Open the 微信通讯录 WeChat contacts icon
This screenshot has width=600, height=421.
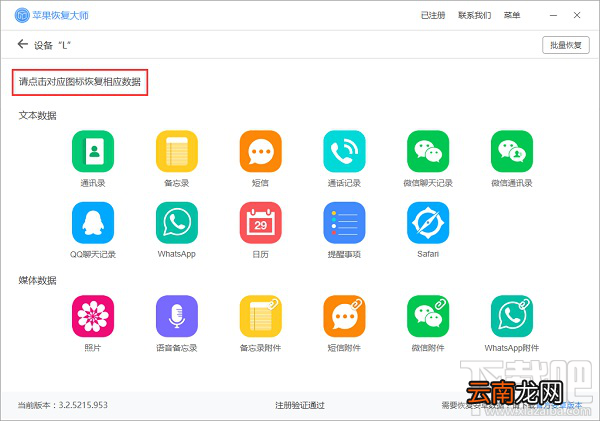click(x=512, y=152)
